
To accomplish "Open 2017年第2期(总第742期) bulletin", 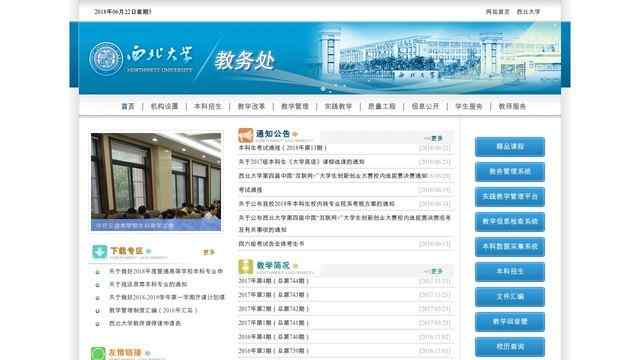I will pyautogui.click(x=273, y=309).
